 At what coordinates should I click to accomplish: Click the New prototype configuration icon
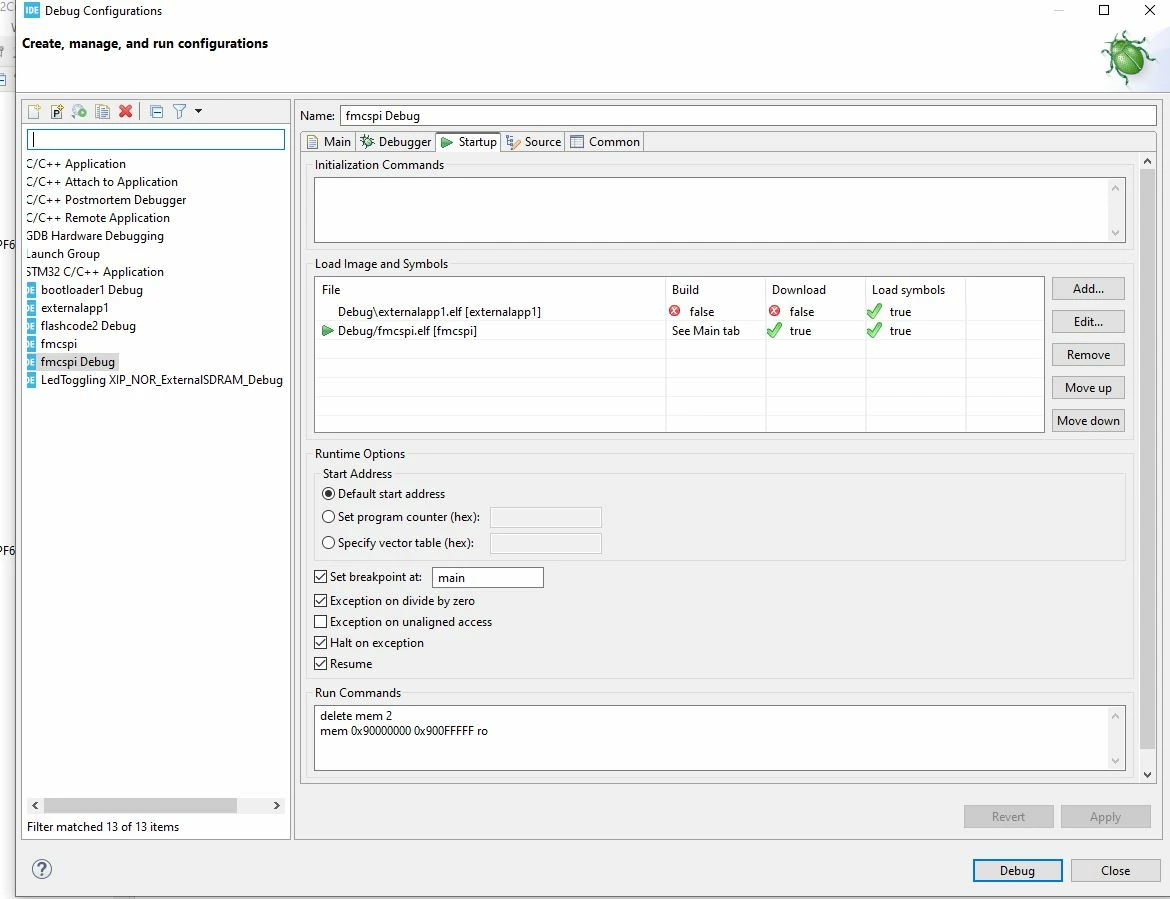57,112
